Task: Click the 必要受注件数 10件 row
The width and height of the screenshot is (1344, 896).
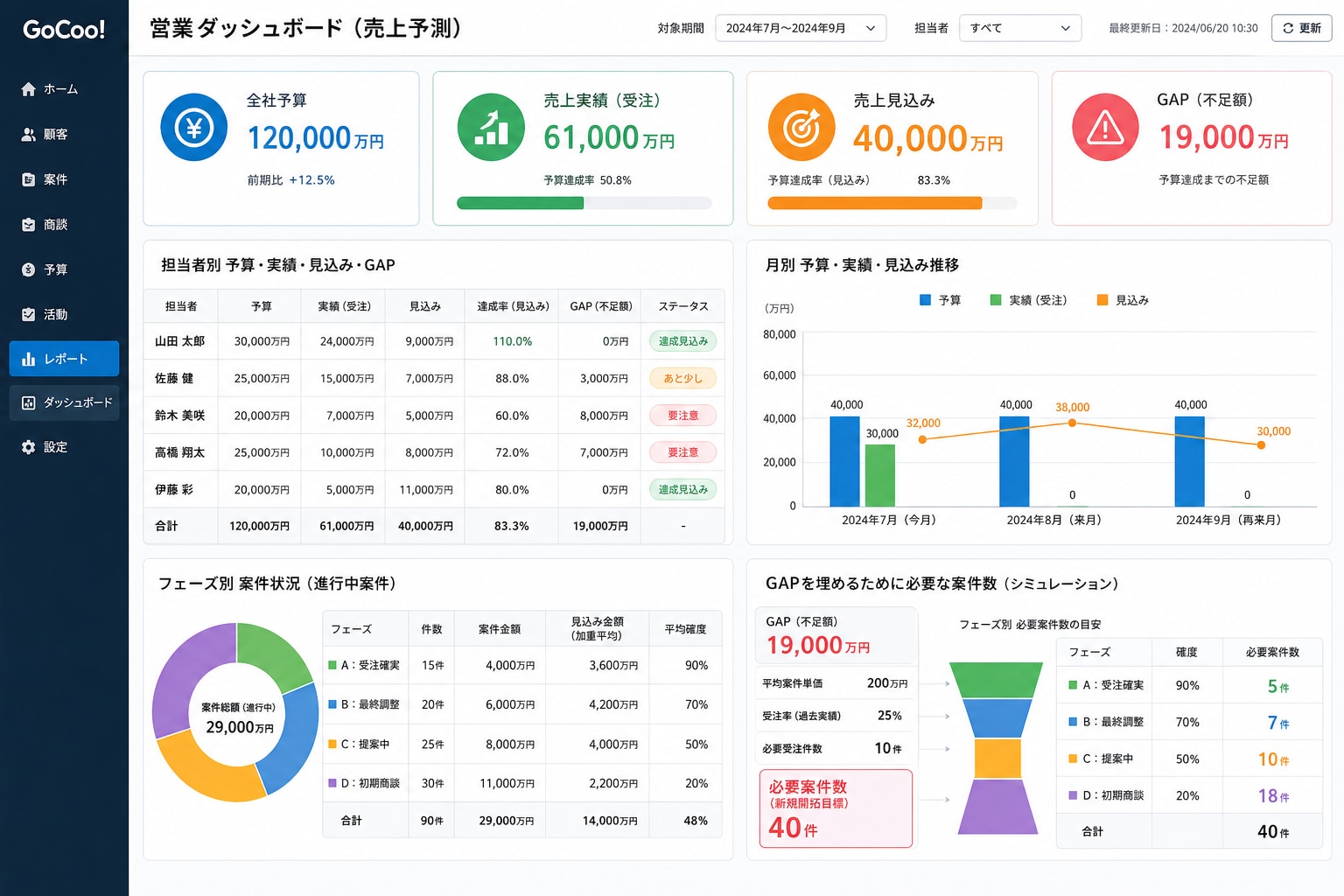Action: tap(835, 749)
